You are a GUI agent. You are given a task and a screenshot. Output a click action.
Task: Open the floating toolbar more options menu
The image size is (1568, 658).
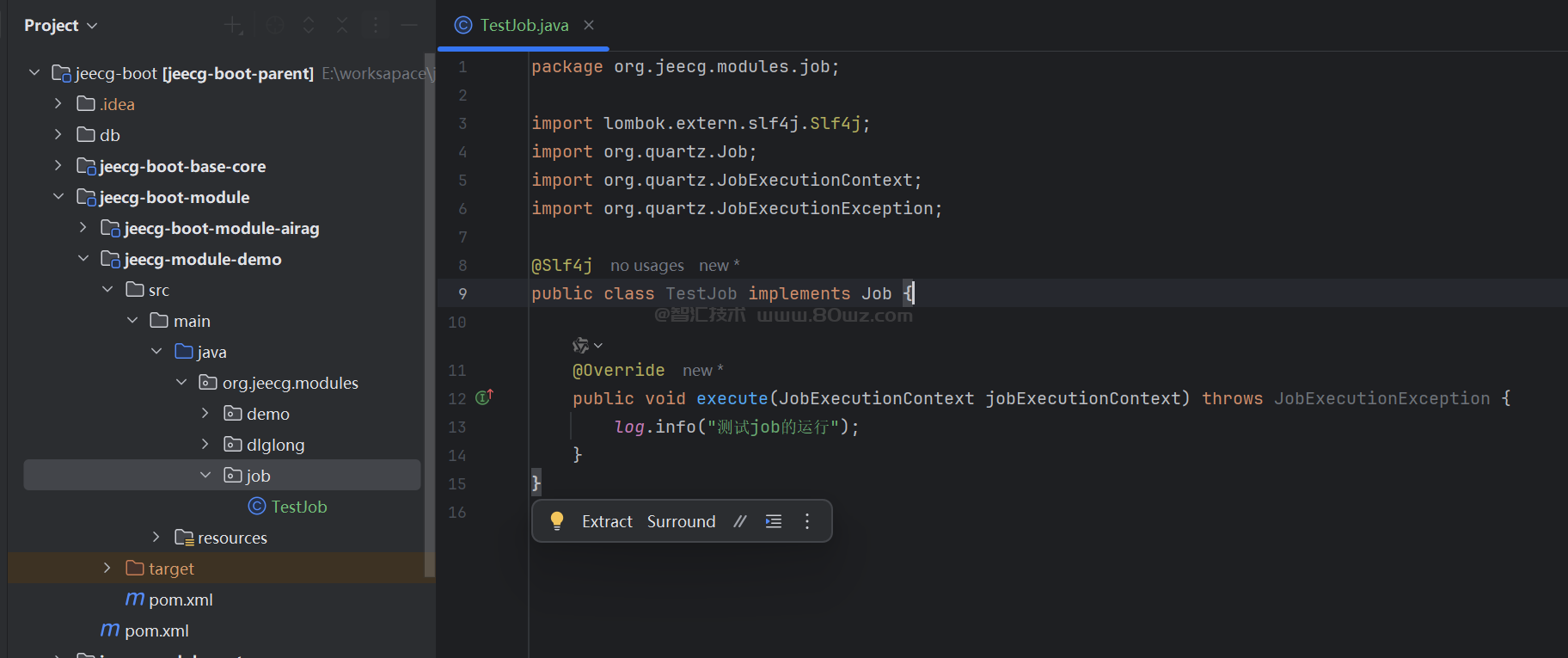[807, 521]
